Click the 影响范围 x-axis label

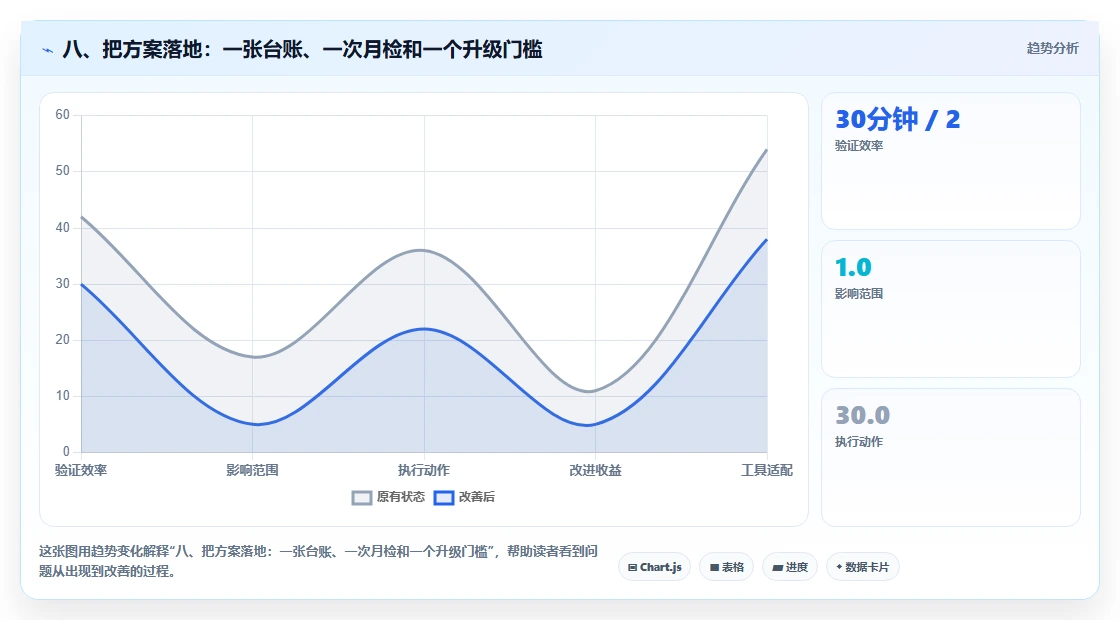[252, 470]
